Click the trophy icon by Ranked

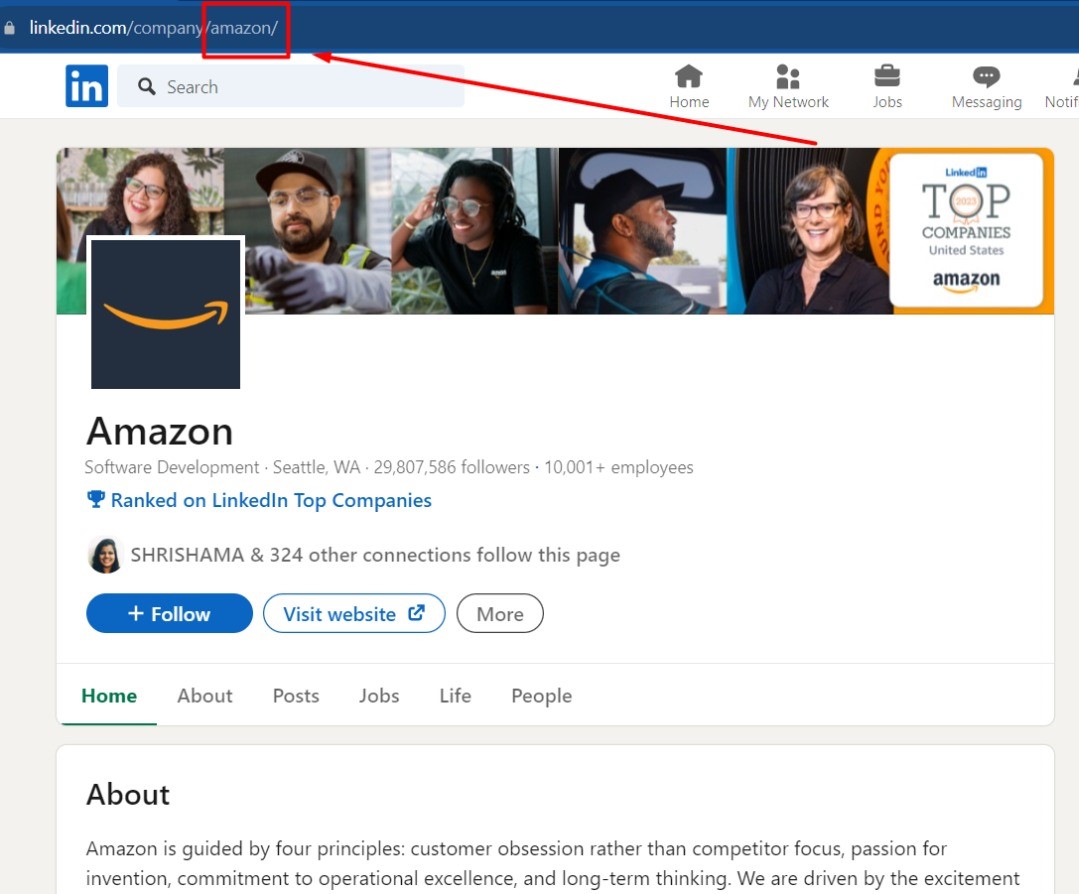[x=96, y=500]
